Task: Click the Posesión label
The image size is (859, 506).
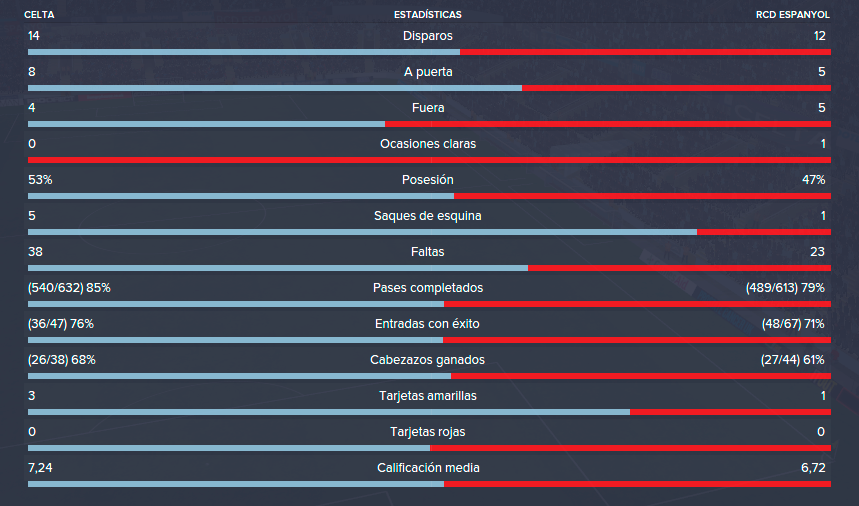Action: [x=428, y=180]
